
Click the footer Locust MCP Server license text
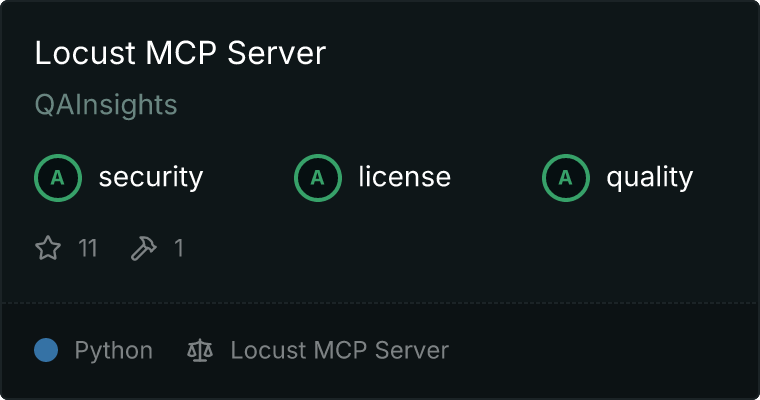click(x=340, y=350)
